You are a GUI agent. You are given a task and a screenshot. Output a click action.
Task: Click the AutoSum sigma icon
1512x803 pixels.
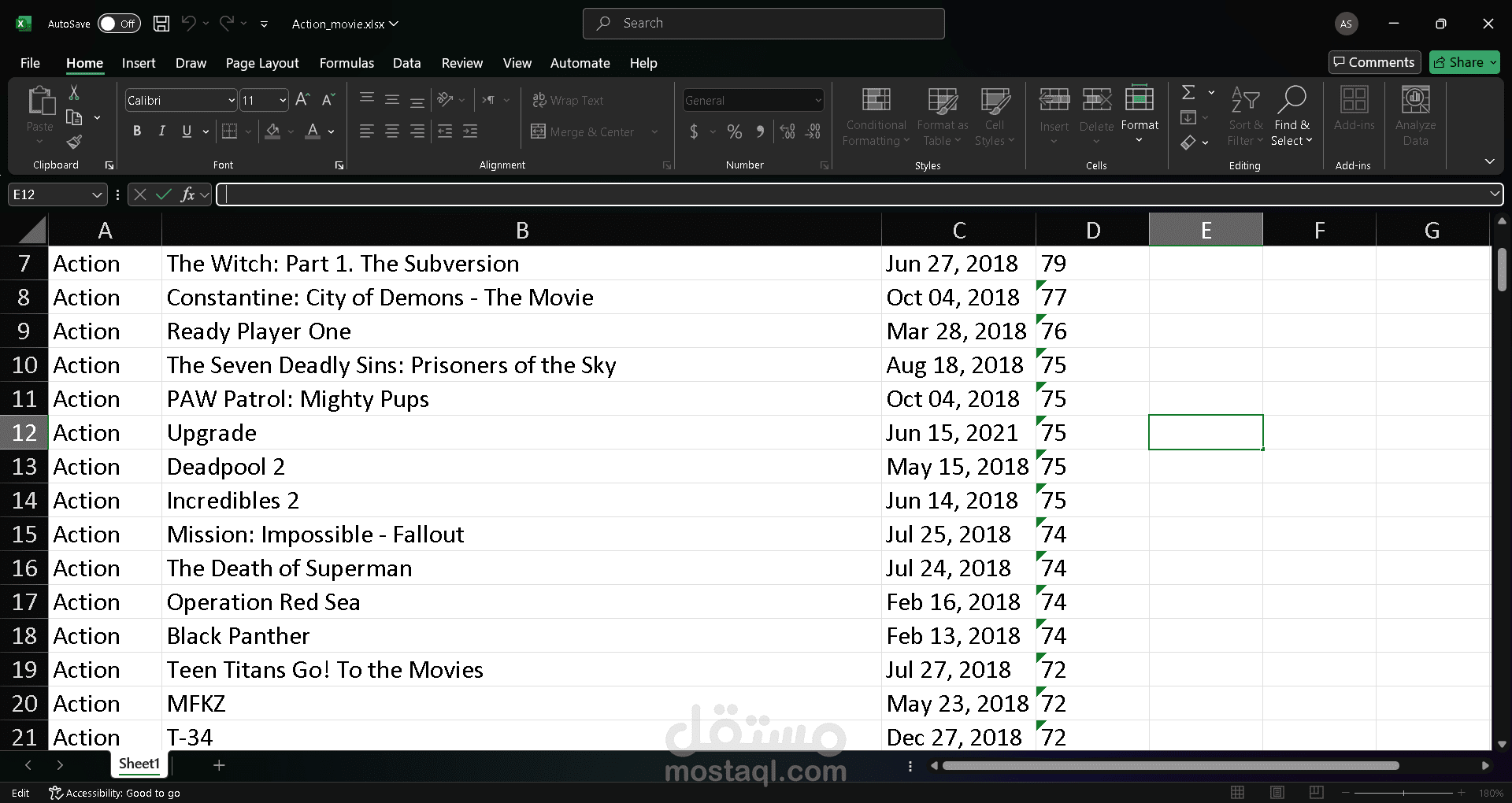click(x=1188, y=93)
